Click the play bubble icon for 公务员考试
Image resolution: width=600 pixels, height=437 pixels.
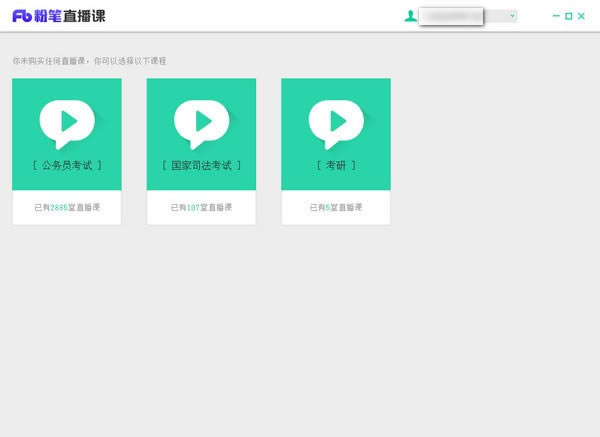tap(66, 122)
